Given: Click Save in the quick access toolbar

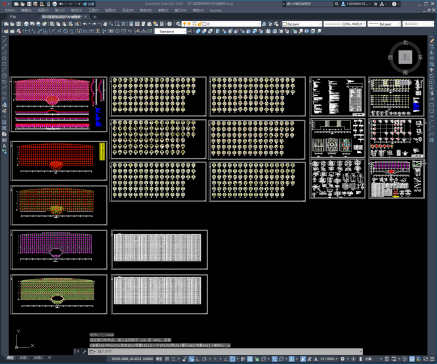Looking at the screenshot, I should point(29,4).
